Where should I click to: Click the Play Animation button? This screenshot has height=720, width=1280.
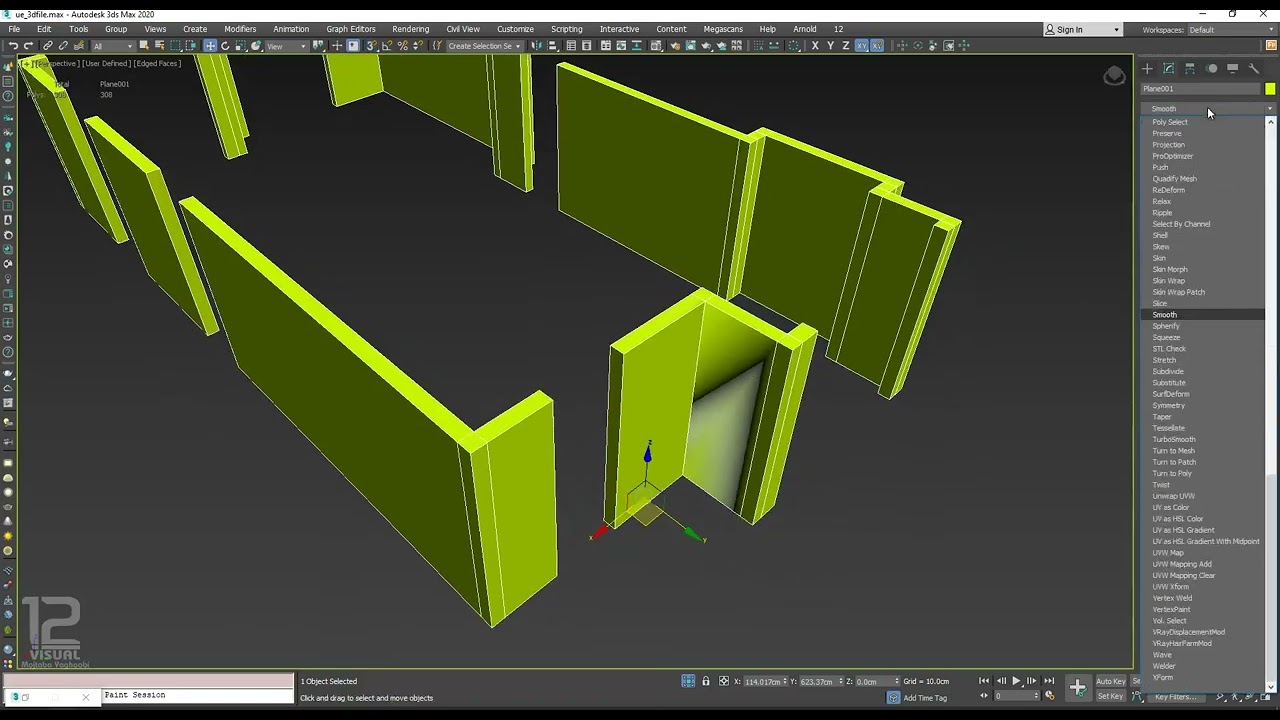point(1016,681)
